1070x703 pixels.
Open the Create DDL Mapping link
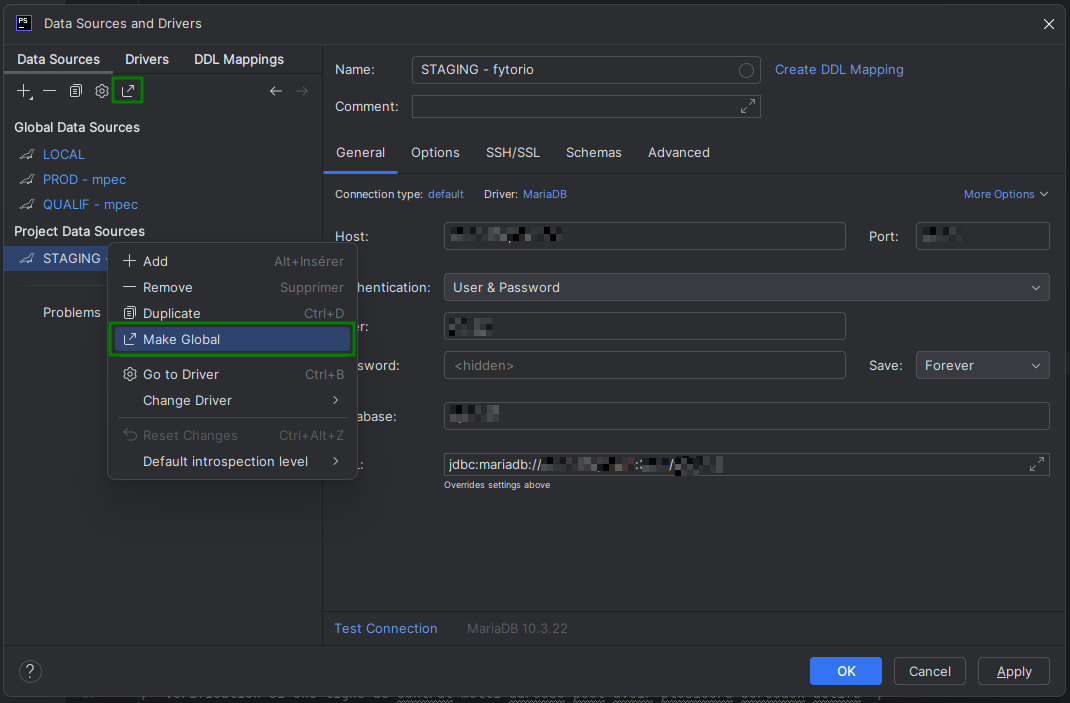[839, 69]
